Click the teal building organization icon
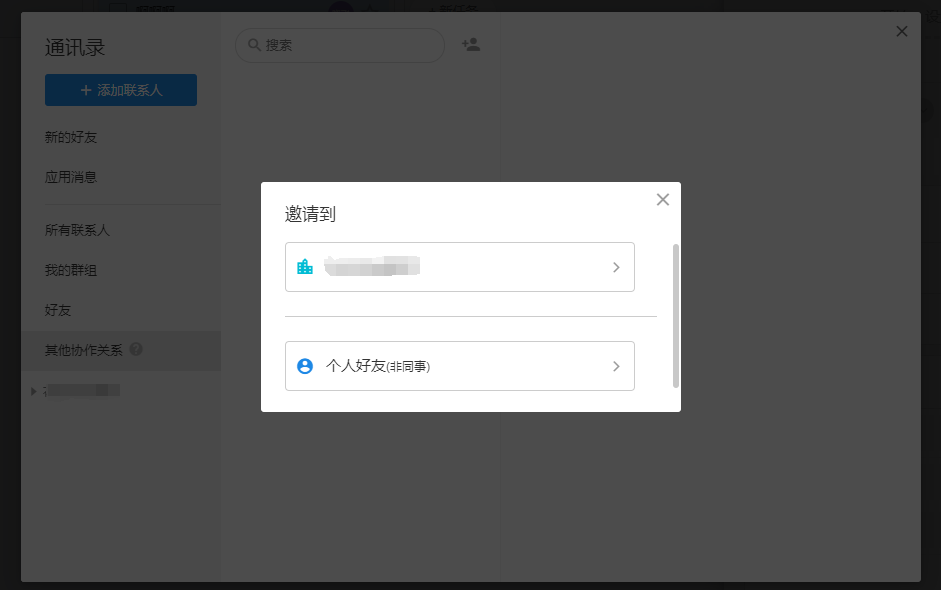The height and width of the screenshot is (590, 941). [305, 266]
